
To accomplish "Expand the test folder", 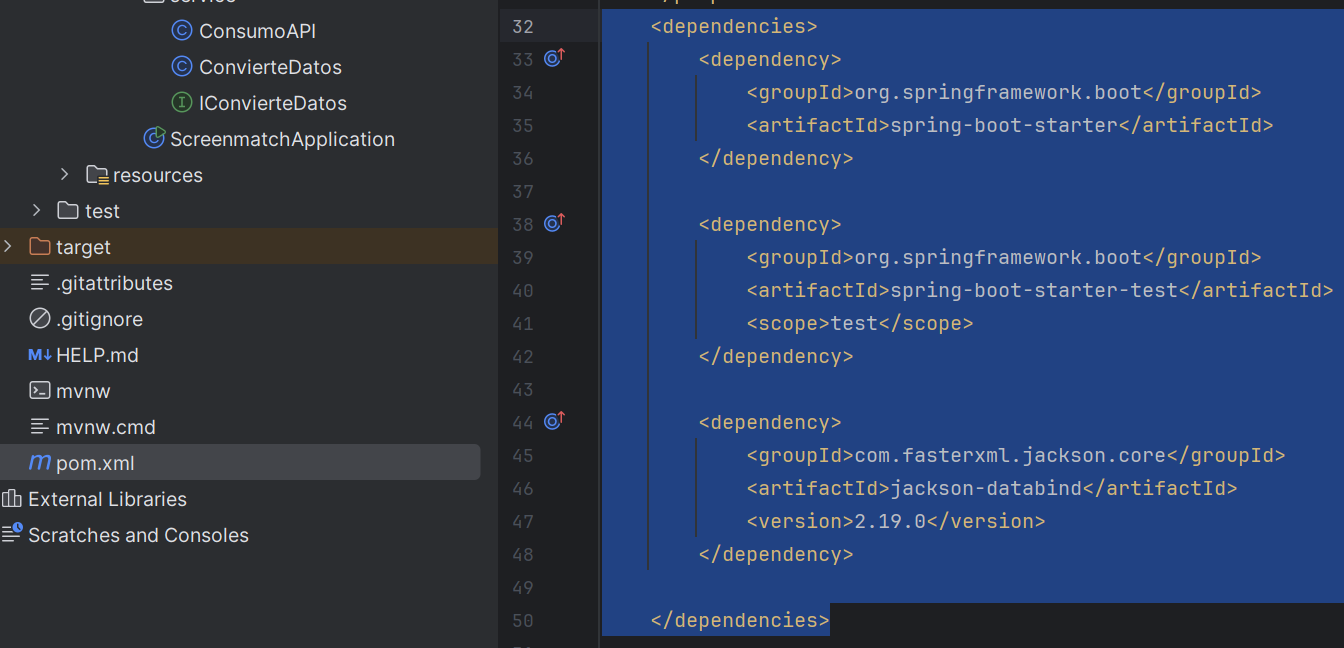I will pos(37,211).
